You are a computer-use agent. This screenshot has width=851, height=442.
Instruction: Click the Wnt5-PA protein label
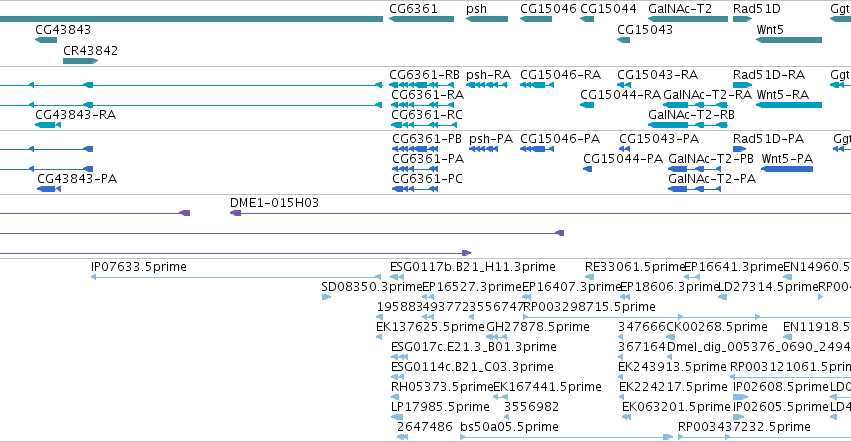click(x=787, y=159)
